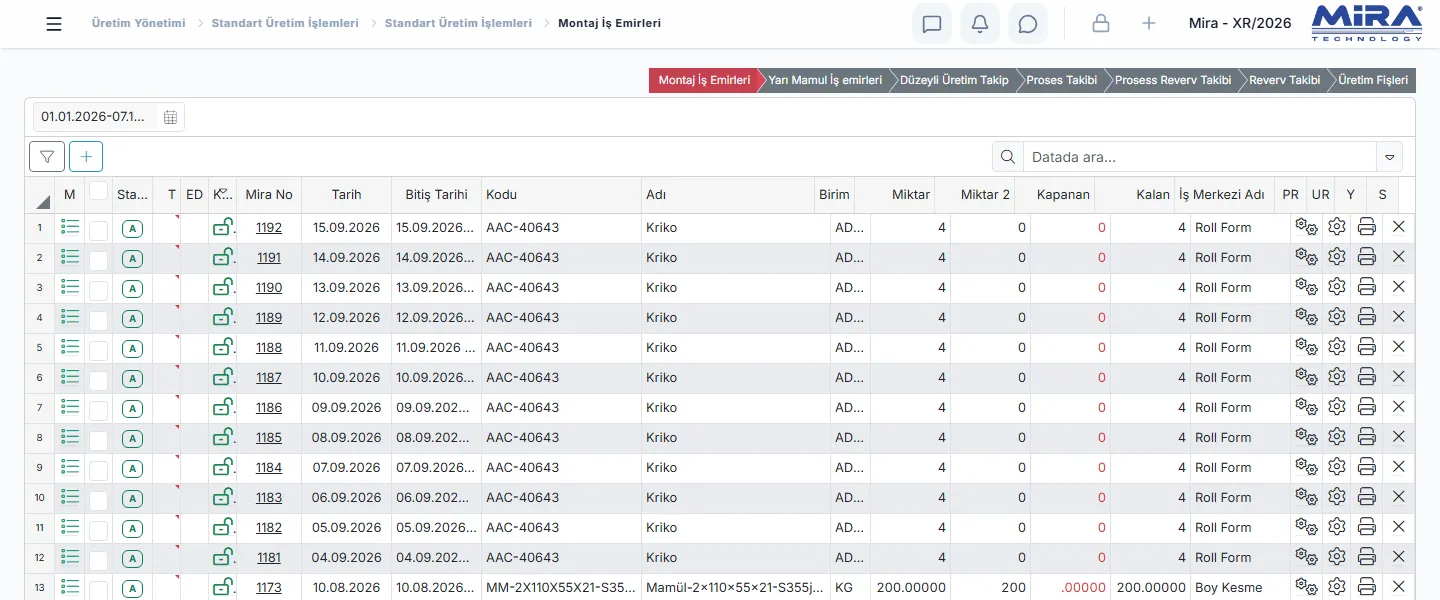Screen dimensions: 1440x600
Task: Tick the select-all checkbox in the table header
Action: click(98, 190)
